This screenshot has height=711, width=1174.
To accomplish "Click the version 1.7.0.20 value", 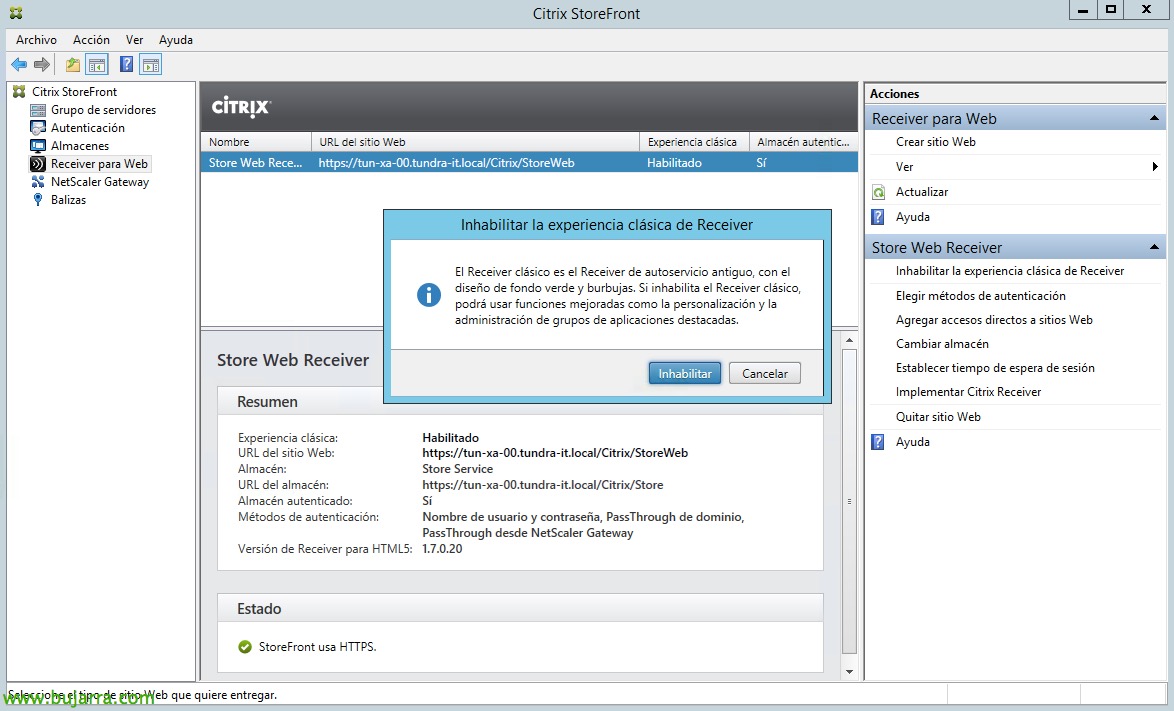I will pos(442,549).
